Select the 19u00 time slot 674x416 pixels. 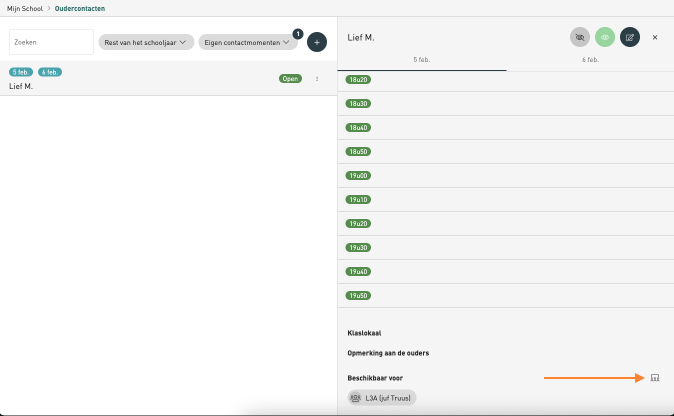click(358, 175)
